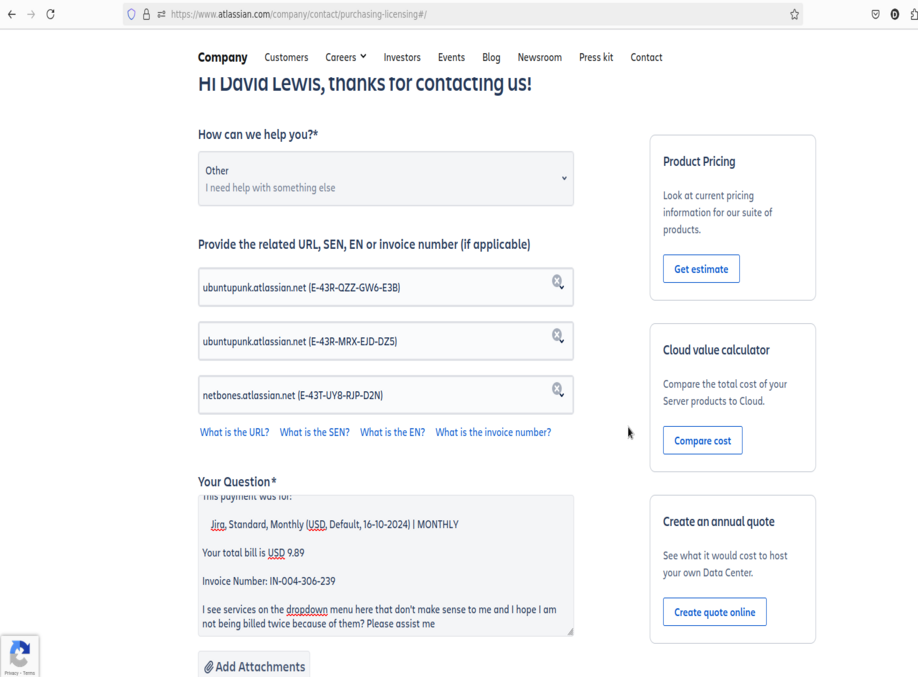The image size is (918, 677).
Task: Clear the E-43R-QZZ-GW6-E3B entry
Action: (557, 281)
